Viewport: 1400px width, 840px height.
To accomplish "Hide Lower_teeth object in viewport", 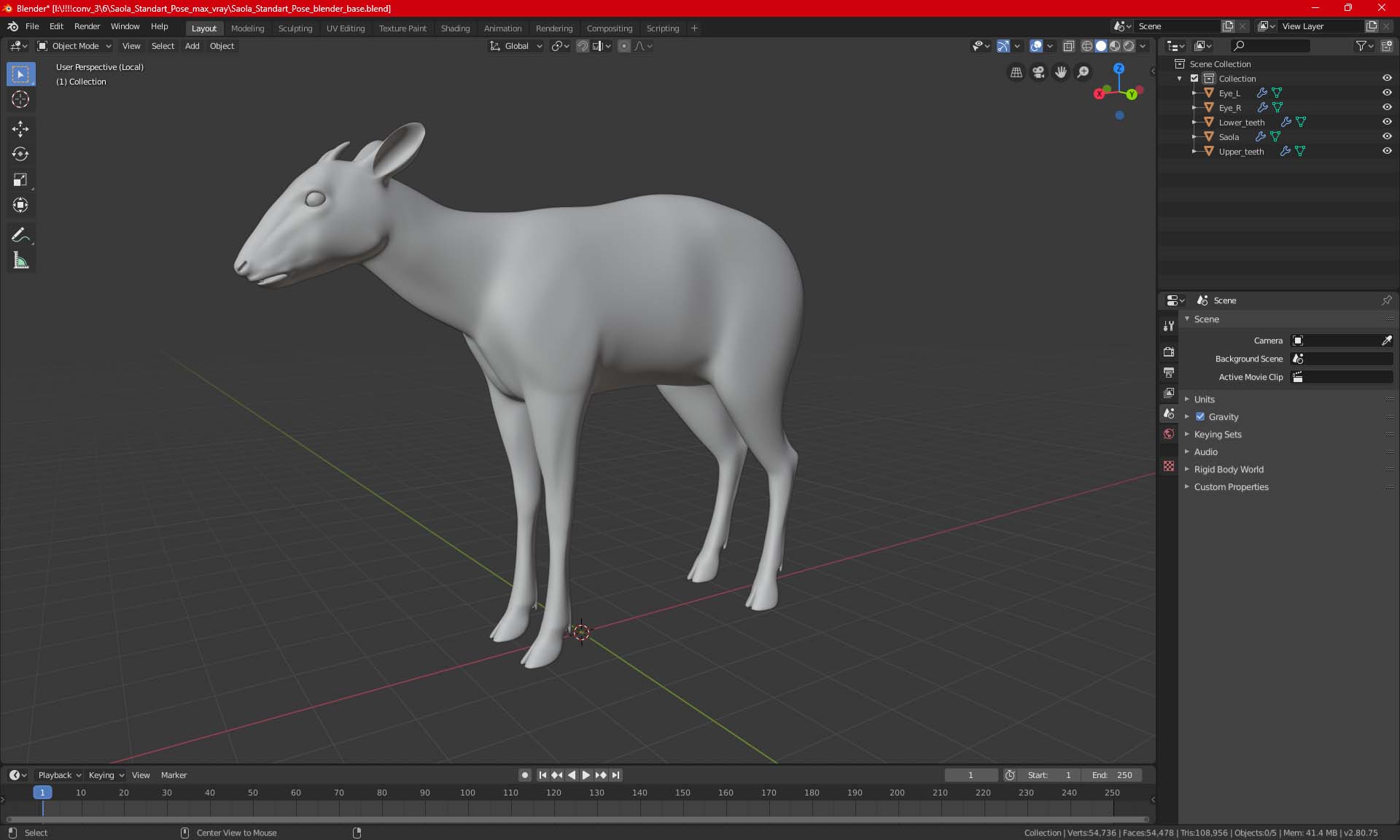I will point(1387,122).
